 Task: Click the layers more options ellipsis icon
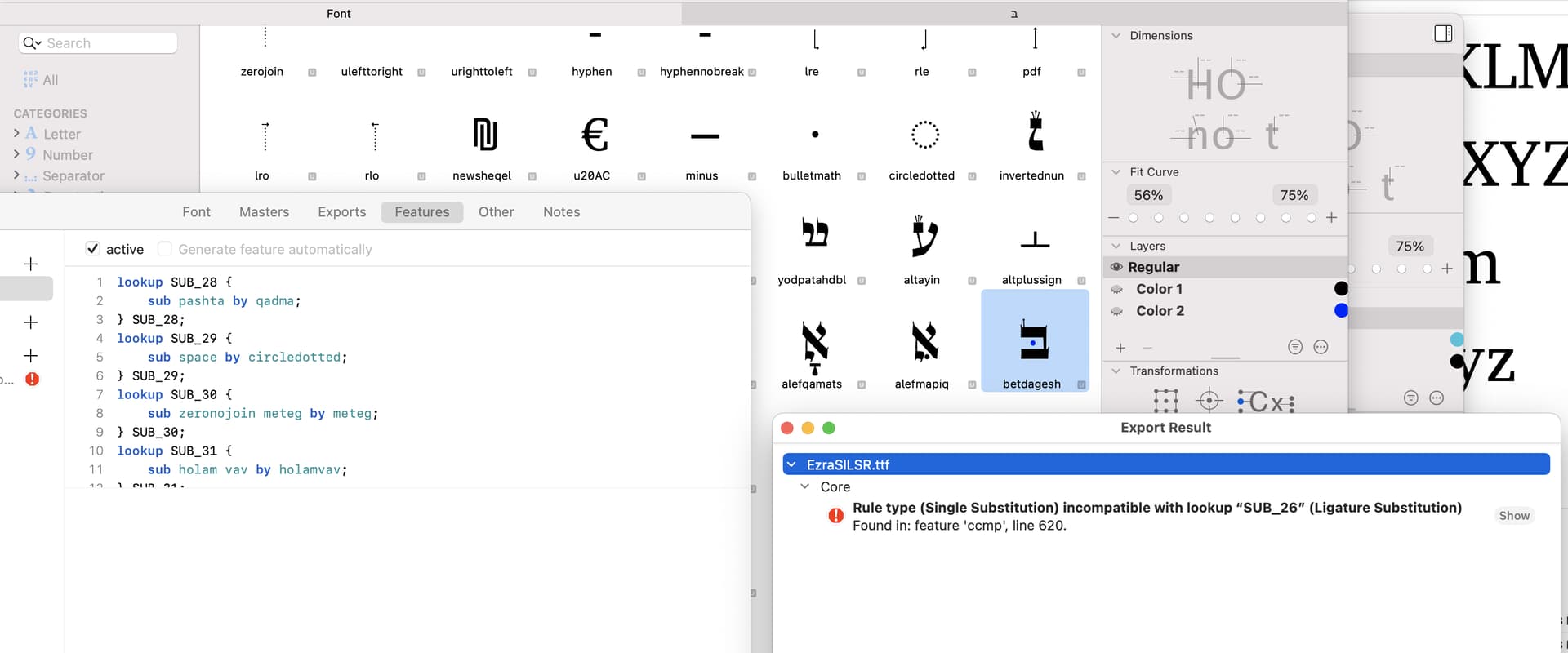(1321, 347)
